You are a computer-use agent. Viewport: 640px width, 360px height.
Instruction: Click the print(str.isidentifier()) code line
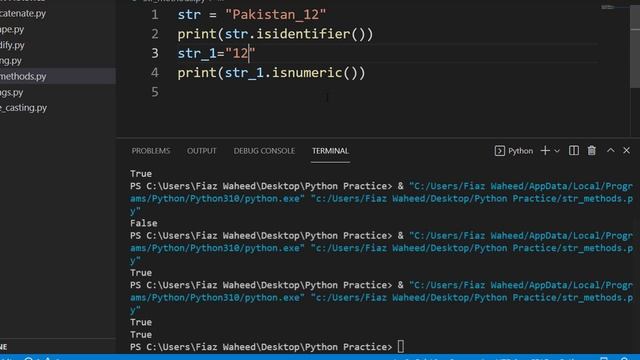[x=275, y=34]
